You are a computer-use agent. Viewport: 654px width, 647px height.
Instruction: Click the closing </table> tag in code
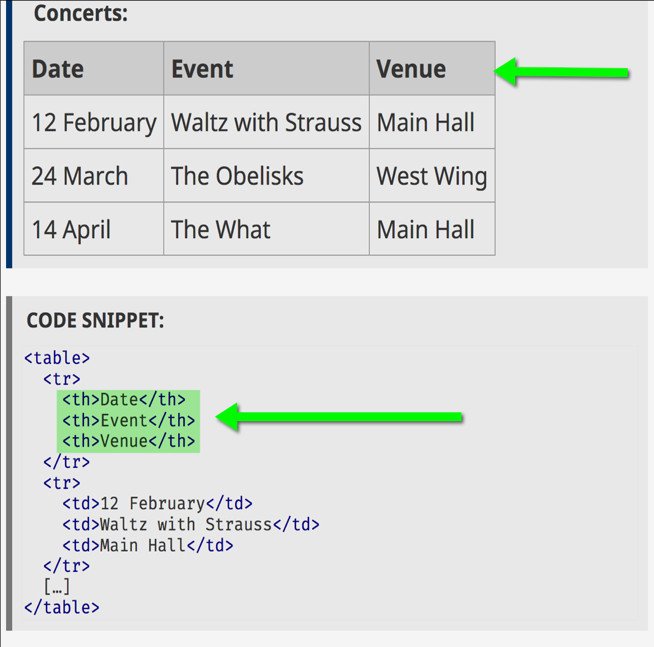click(62, 607)
